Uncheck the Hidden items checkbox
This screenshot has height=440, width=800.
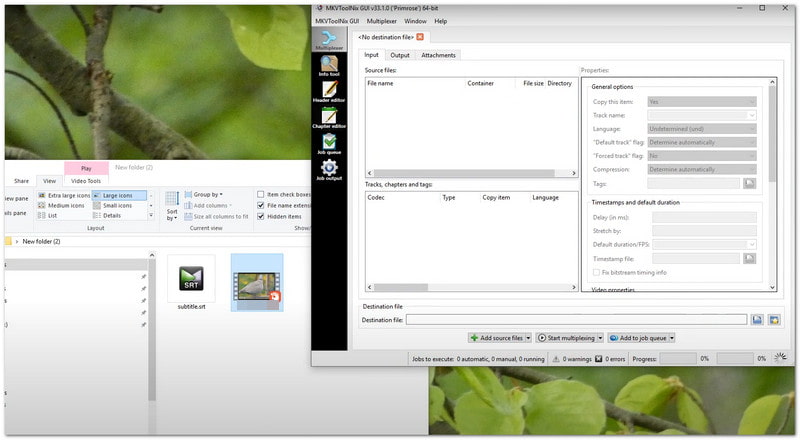(x=261, y=216)
